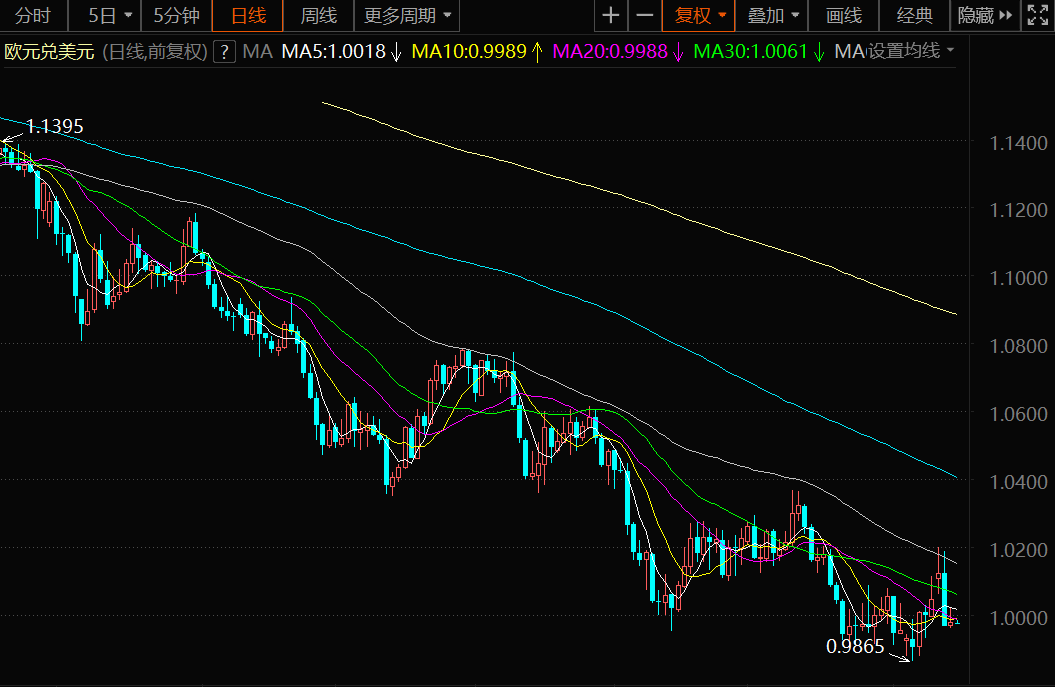Select the 日线 daily chart tab
Image resolution: width=1055 pixels, height=687 pixels.
coord(248,15)
